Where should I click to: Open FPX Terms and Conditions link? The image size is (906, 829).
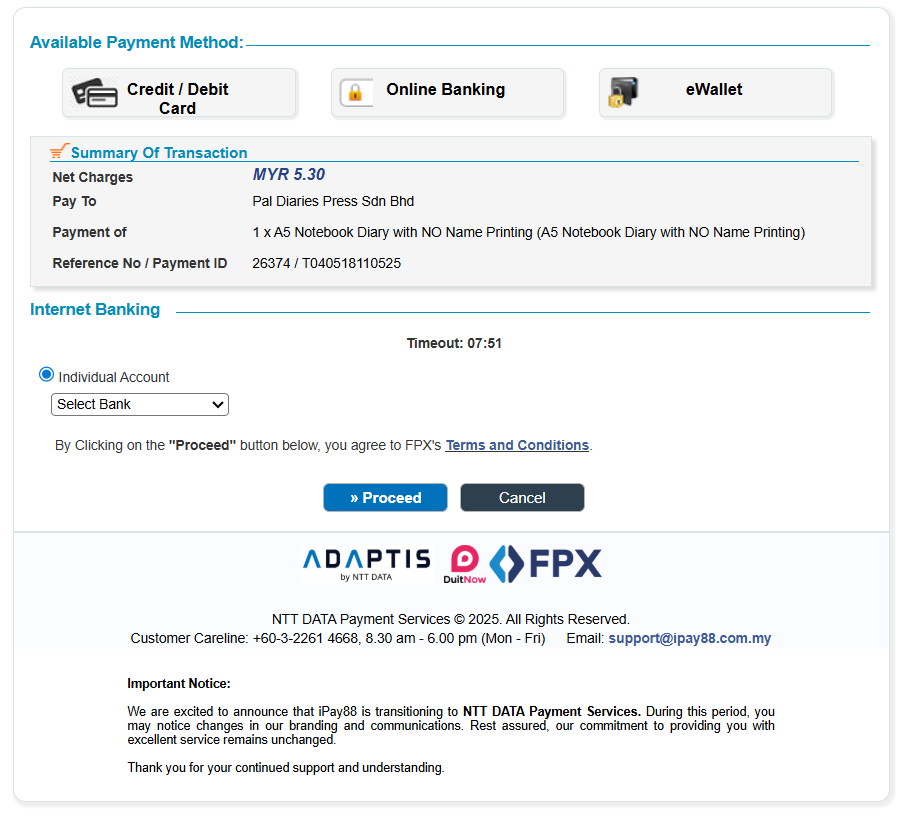(x=517, y=445)
